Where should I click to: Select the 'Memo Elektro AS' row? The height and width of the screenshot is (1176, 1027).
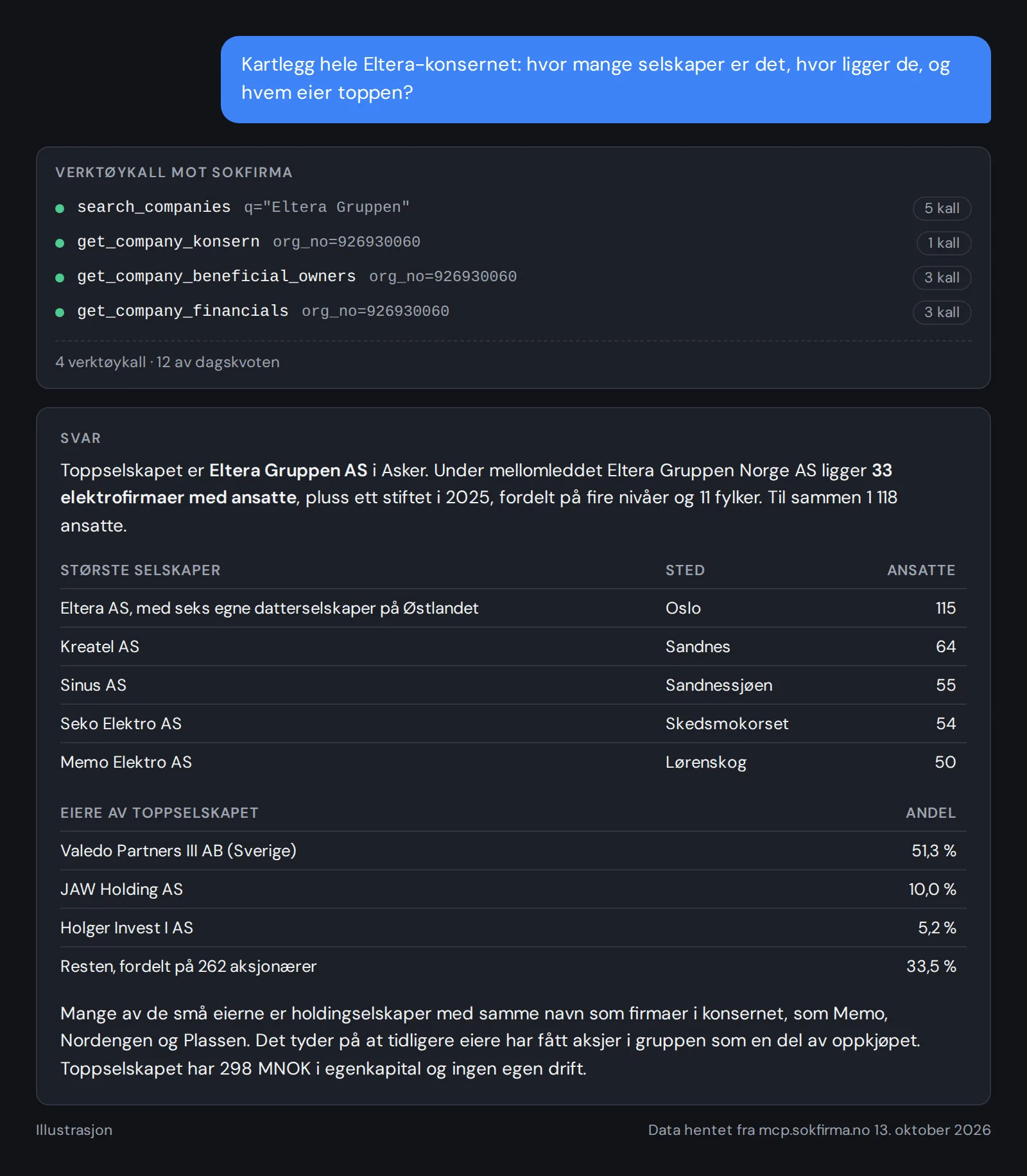513,762
